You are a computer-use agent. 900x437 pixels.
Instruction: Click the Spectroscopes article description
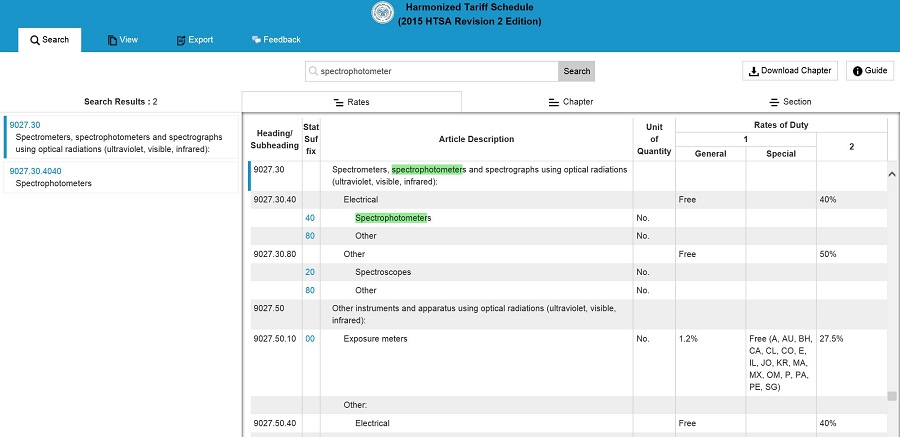(383, 272)
